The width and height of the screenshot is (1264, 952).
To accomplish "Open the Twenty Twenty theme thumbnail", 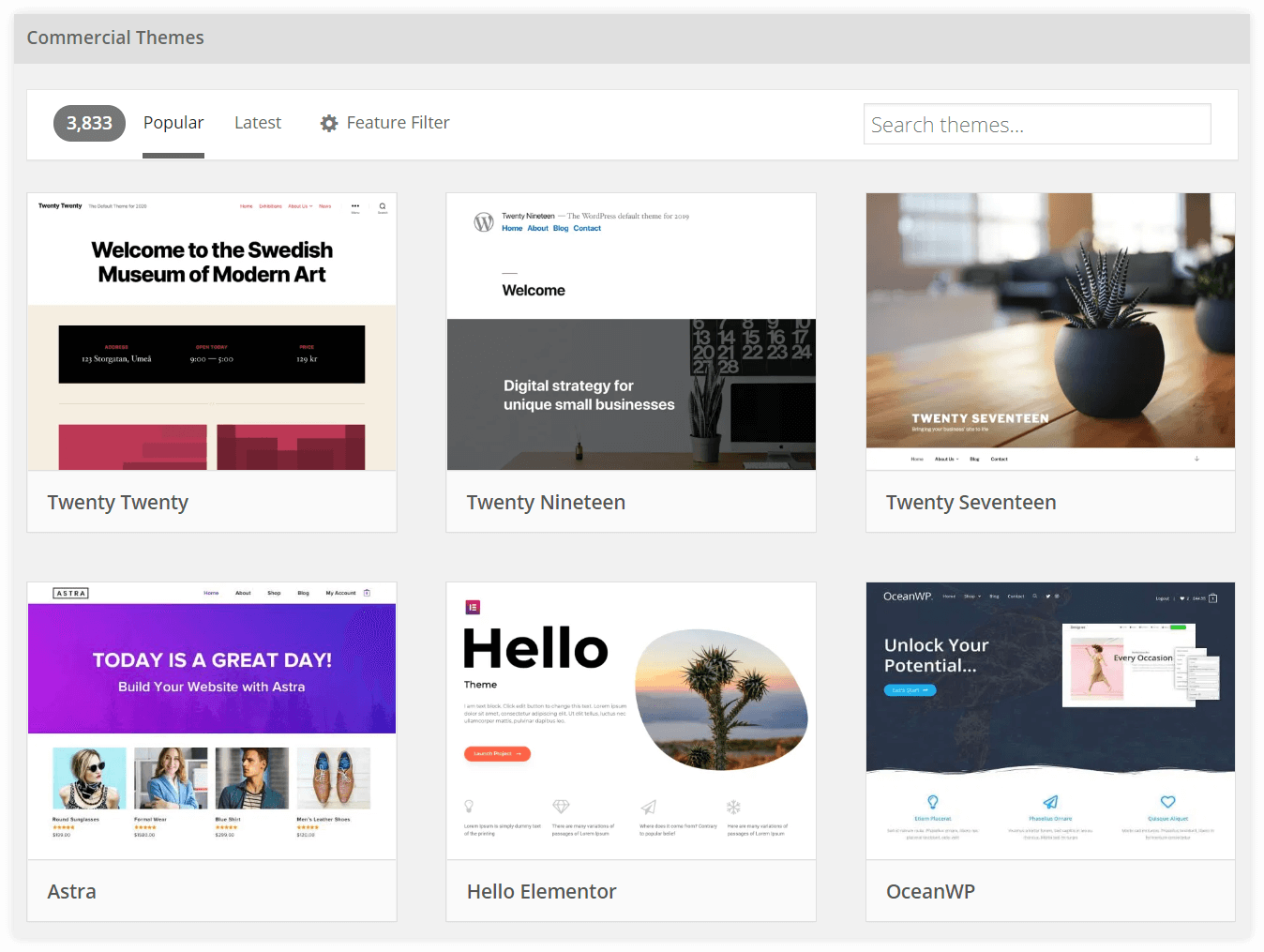I will pyautogui.click(x=212, y=332).
